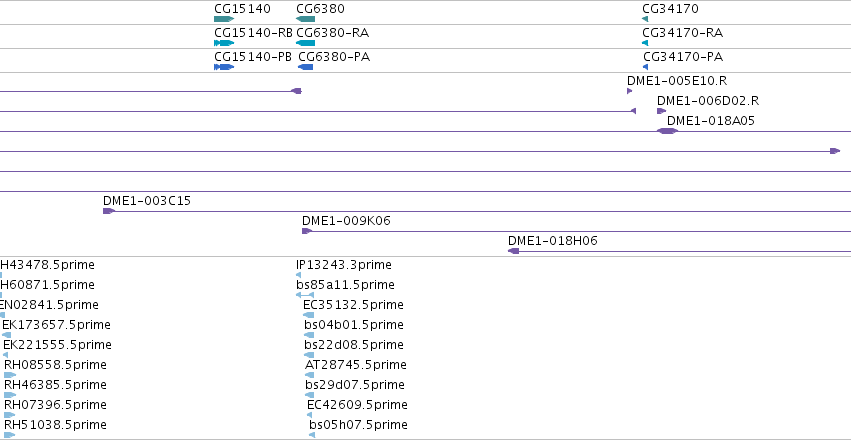Select the bs85a11.5prime double-arrow glyph
The image size is (851, 440).
305,295
